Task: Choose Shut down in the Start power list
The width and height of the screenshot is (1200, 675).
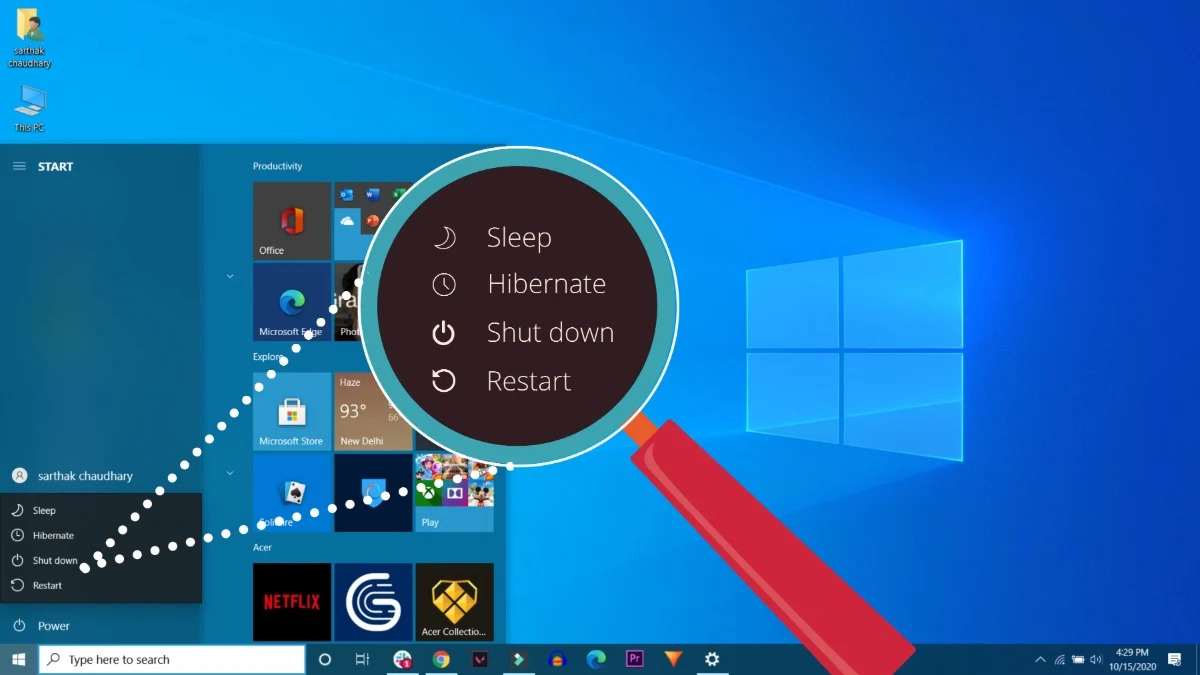Action: (x=54, y=561)
